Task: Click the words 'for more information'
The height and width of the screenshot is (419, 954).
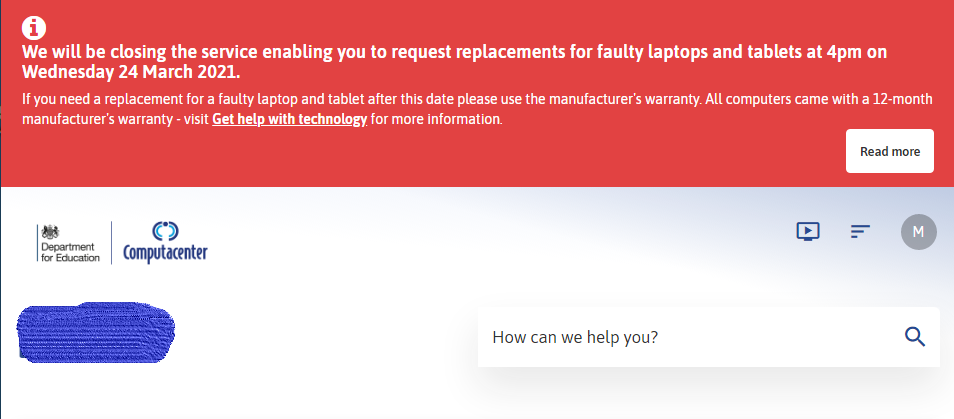Action: (x=436, y=120)
